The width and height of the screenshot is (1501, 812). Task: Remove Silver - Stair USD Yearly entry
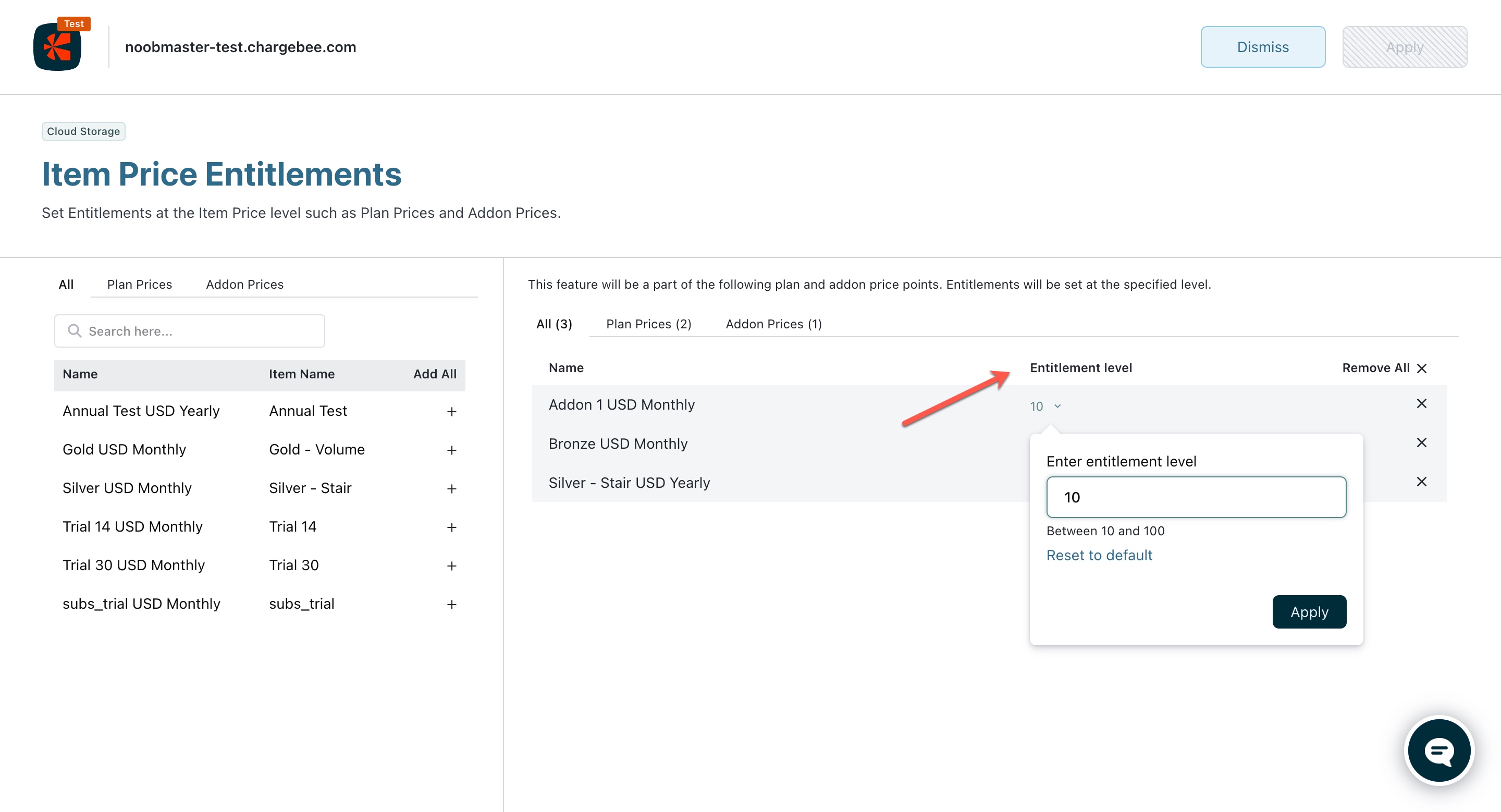pyautogui.click(x=1421, y=482)
